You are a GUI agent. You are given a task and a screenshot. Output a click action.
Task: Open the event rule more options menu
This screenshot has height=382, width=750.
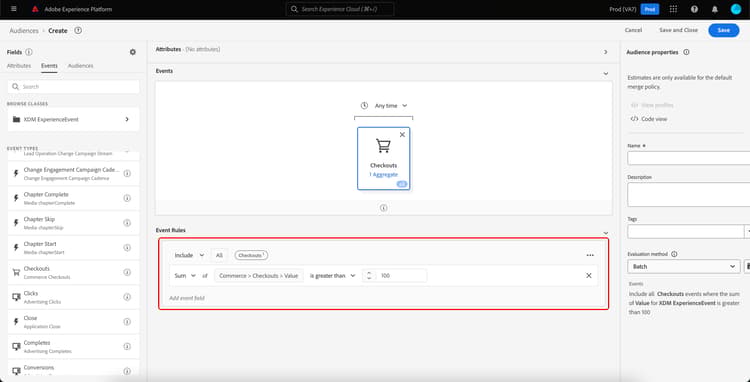pos(590,255)
